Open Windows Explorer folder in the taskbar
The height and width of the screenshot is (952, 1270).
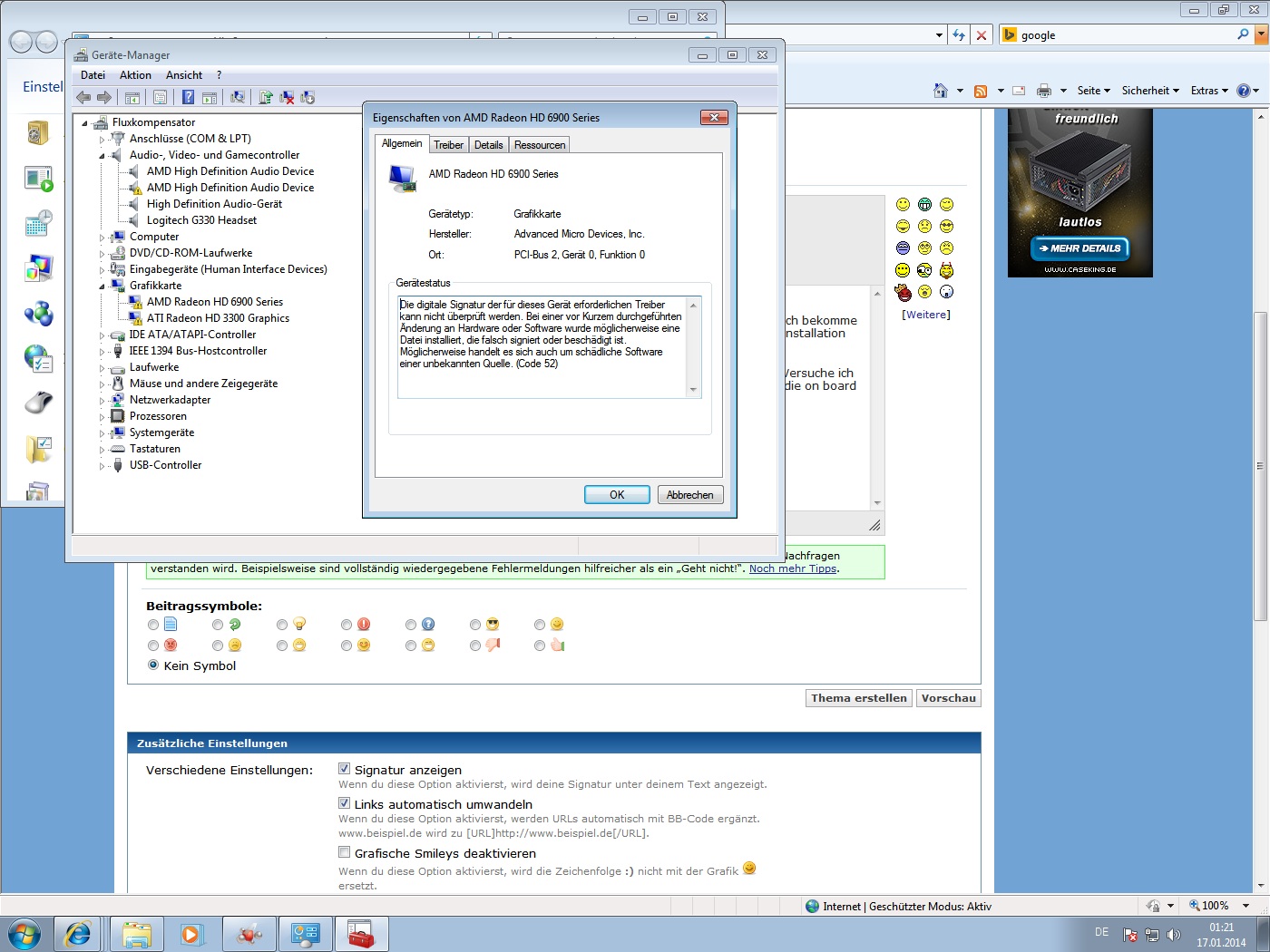tap(137, 934)
